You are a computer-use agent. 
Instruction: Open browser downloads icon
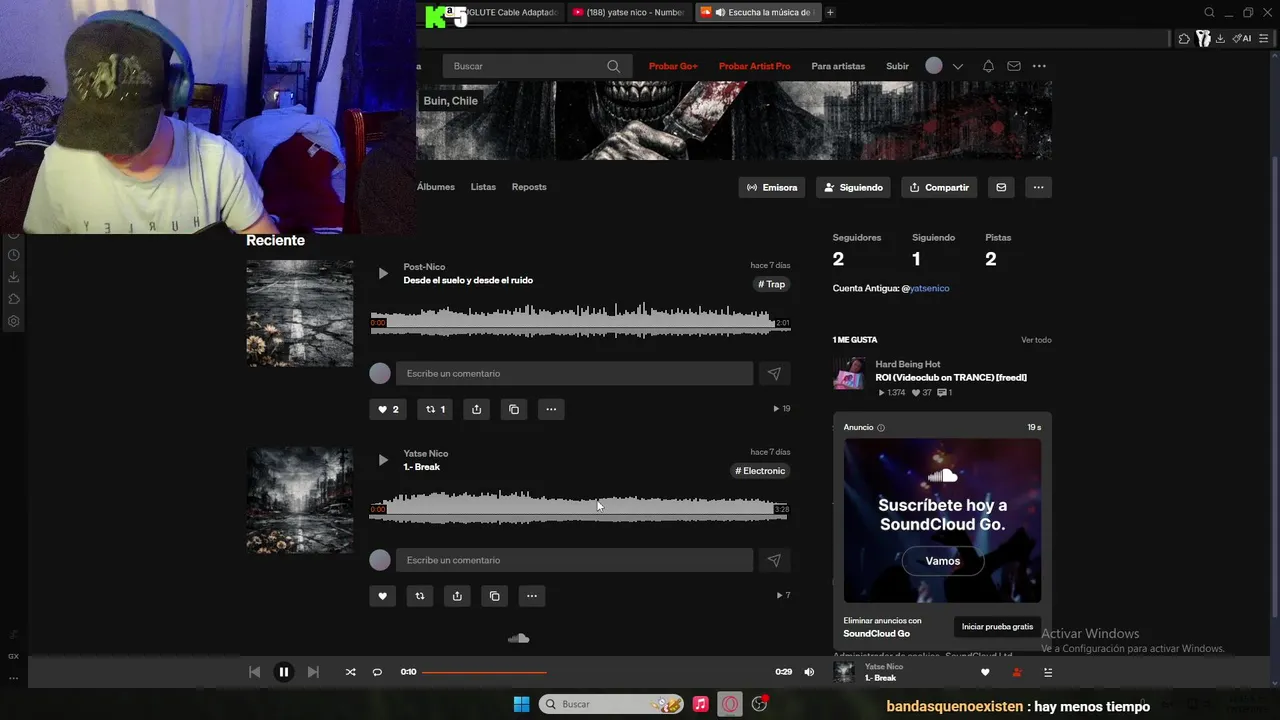pyautogui.click(x=1220, y=38)
